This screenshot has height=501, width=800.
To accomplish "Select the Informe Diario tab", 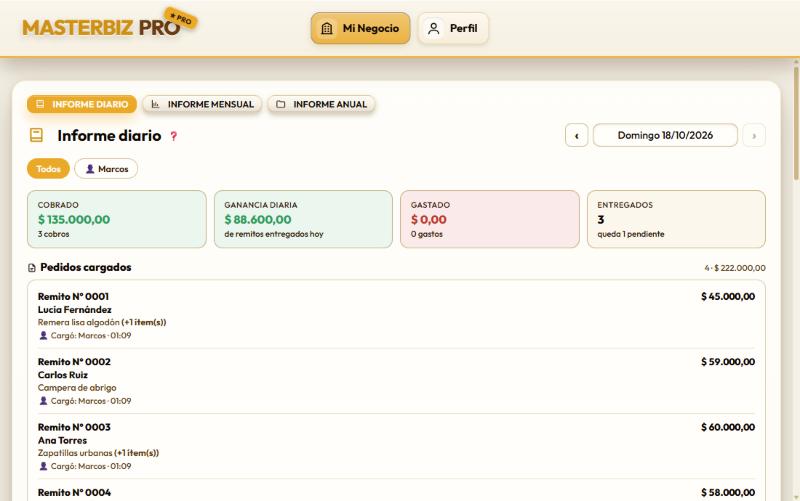I will pos(82,104).
